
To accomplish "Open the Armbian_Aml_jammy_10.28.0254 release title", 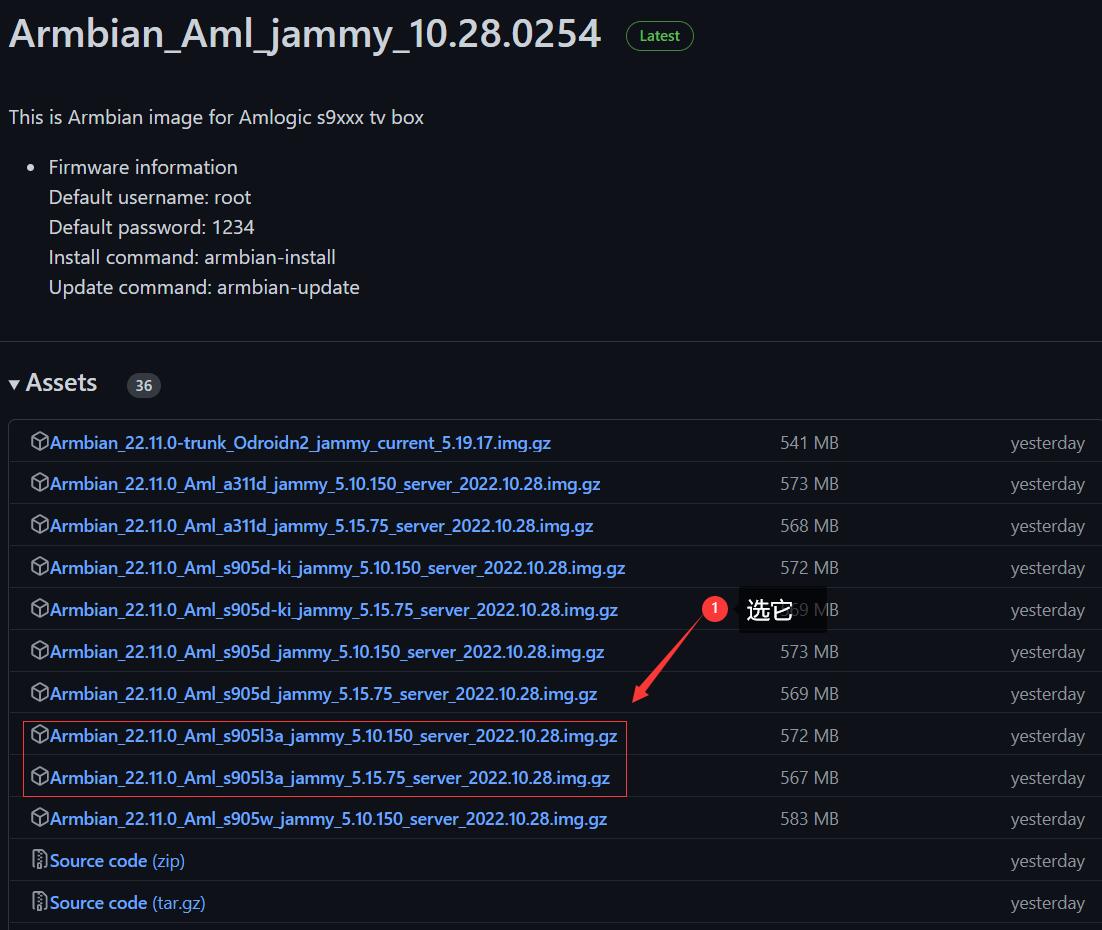I will click(305, 34).
